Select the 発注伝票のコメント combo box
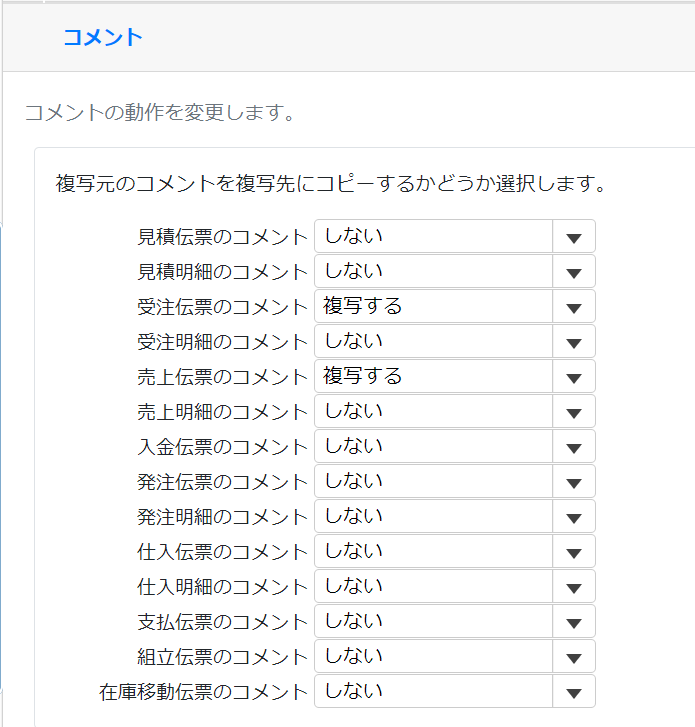Screen dimensions: 695x727 tap(454, 481)
